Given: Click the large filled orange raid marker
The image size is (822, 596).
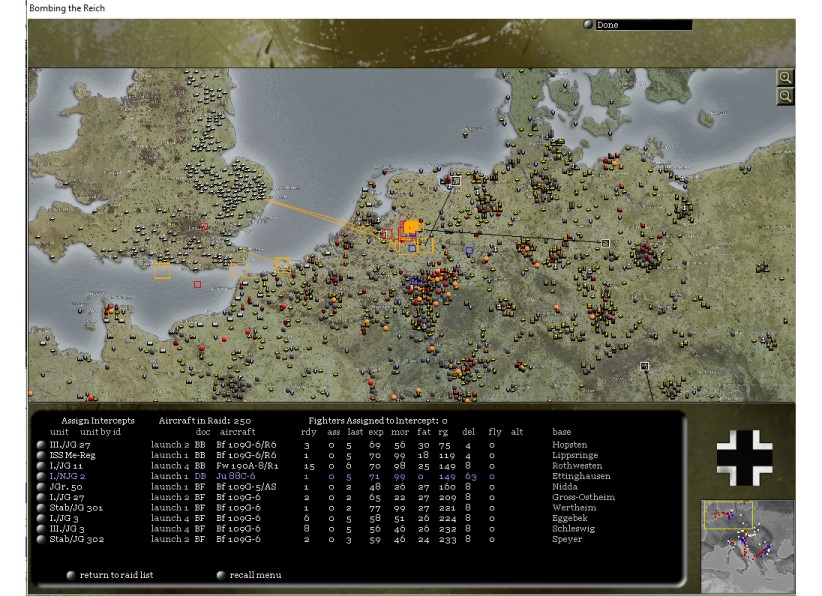Looking at the screenshot, I should [412, 226].
